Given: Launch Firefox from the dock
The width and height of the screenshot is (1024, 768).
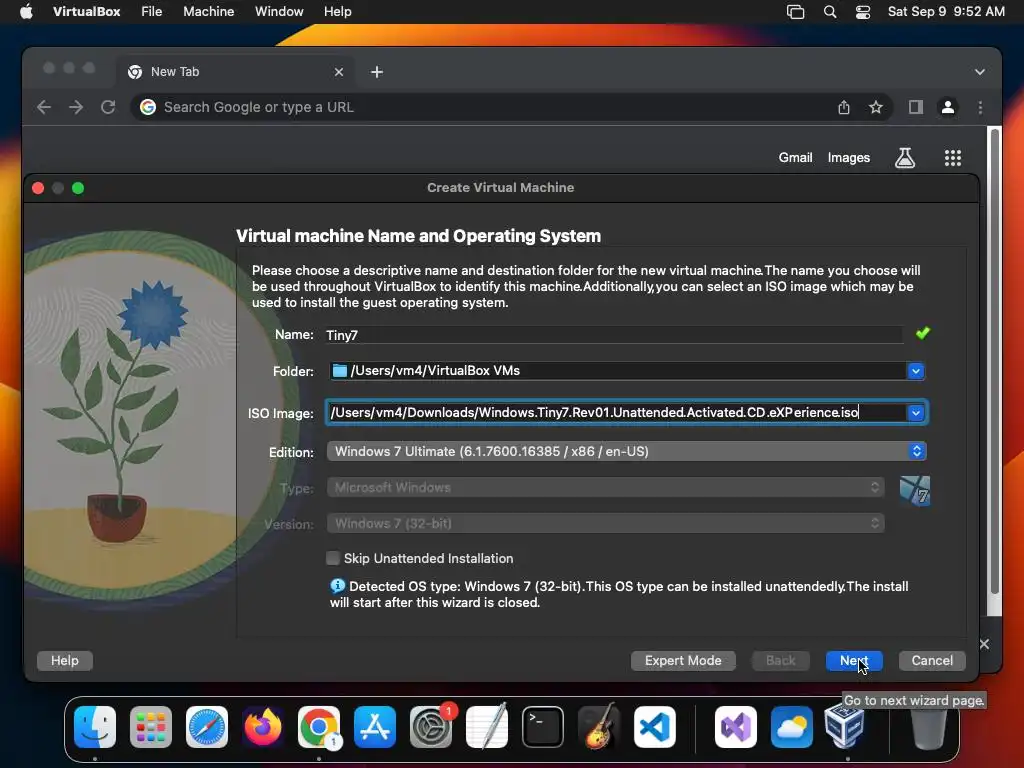Looking at the screenshot, I should 263,727.
